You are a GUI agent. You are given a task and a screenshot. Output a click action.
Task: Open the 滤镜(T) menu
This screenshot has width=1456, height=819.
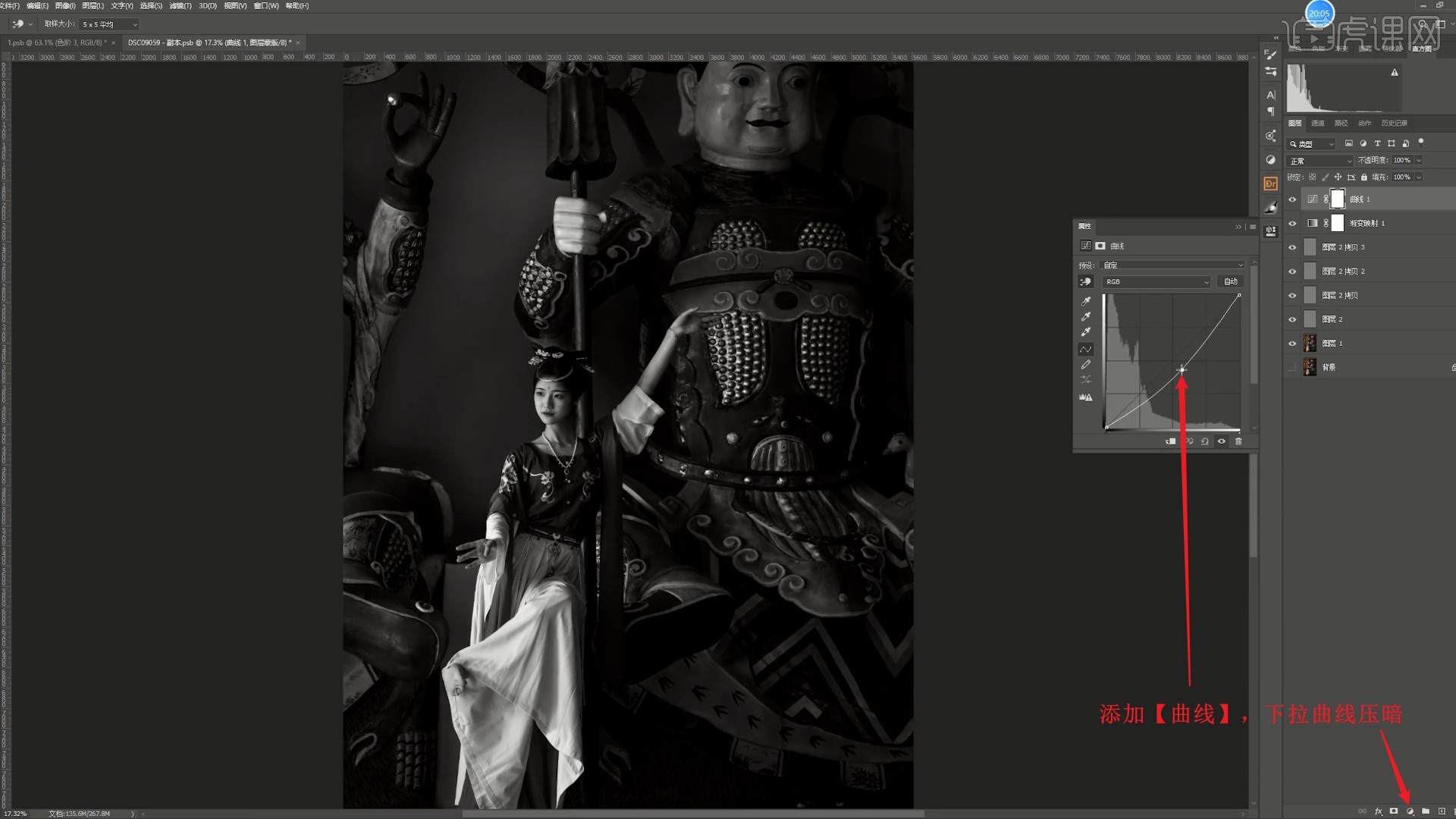click(x=180, y=5)
